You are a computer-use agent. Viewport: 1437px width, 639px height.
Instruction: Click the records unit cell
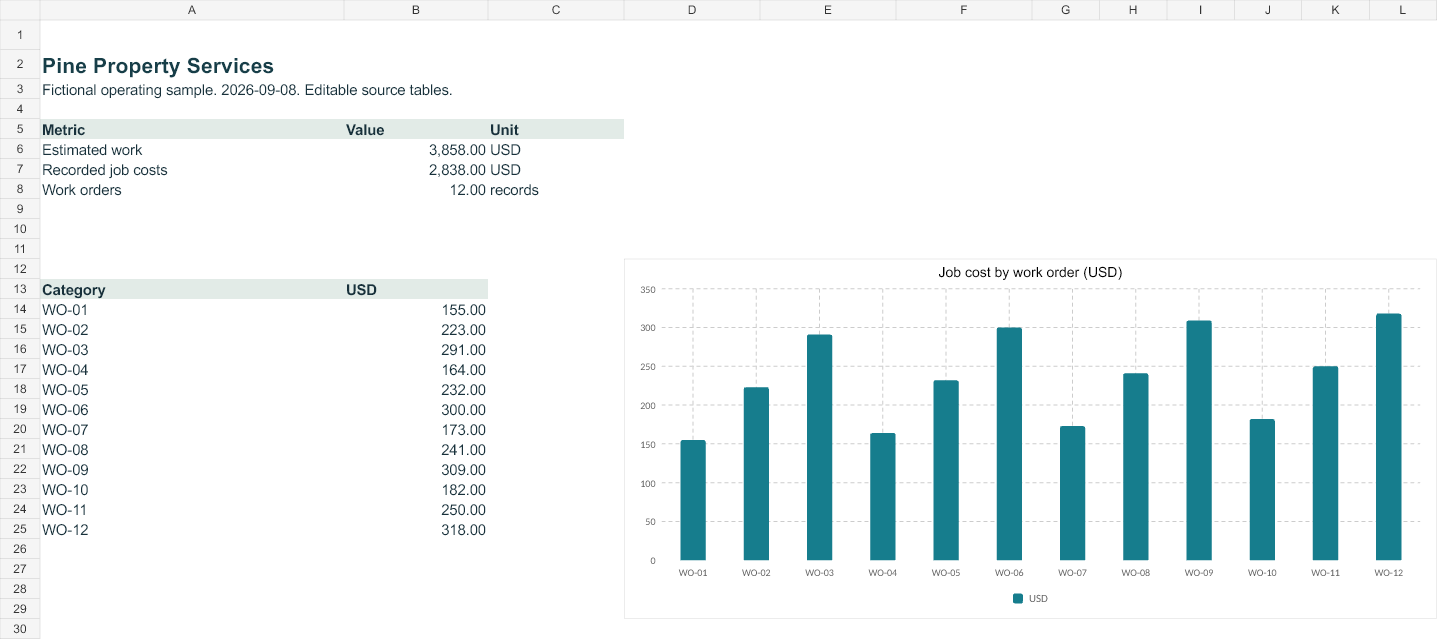click(x=556, y=189)
